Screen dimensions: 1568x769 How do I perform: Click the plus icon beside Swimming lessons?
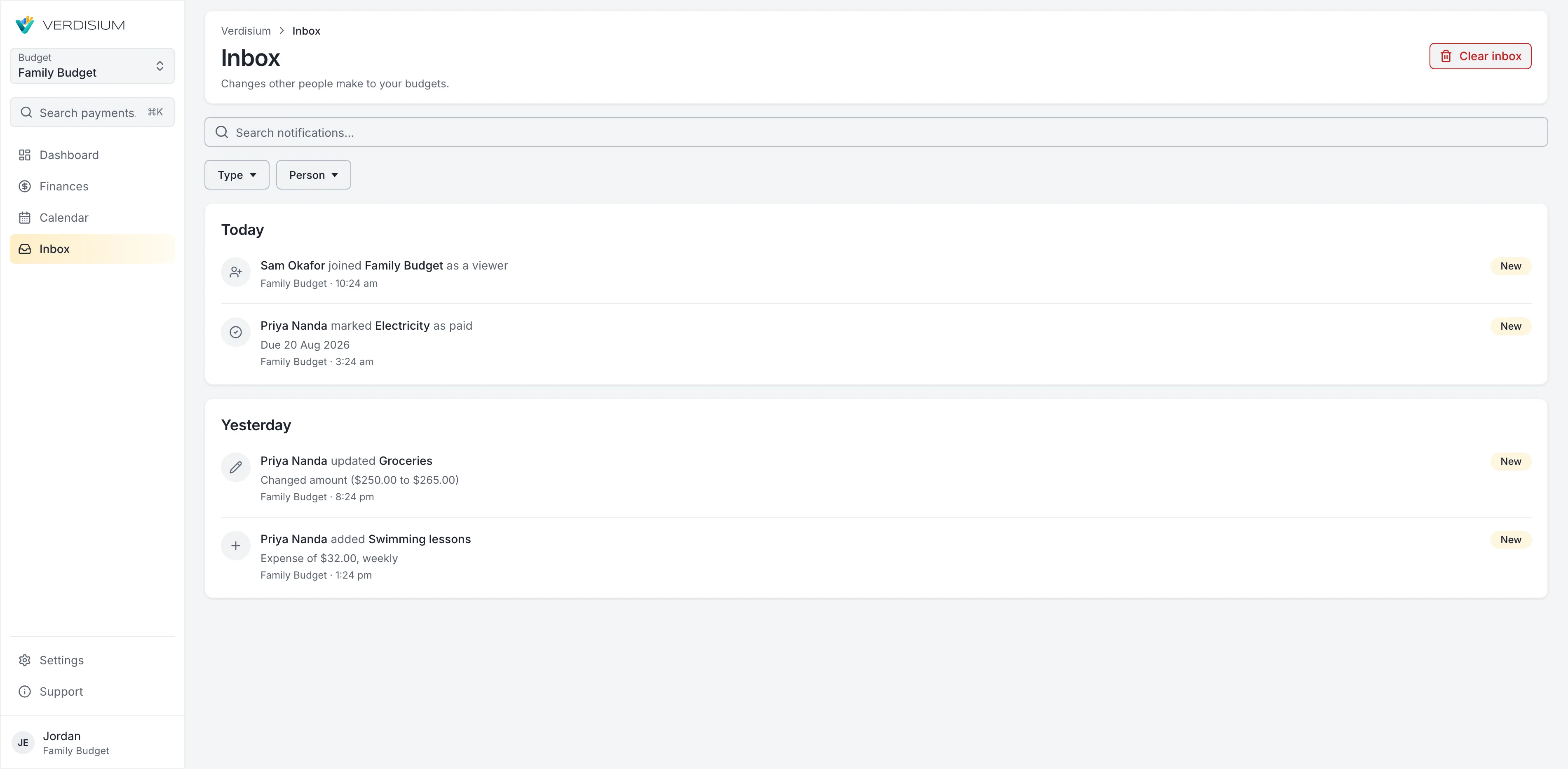tap(235, 546)
